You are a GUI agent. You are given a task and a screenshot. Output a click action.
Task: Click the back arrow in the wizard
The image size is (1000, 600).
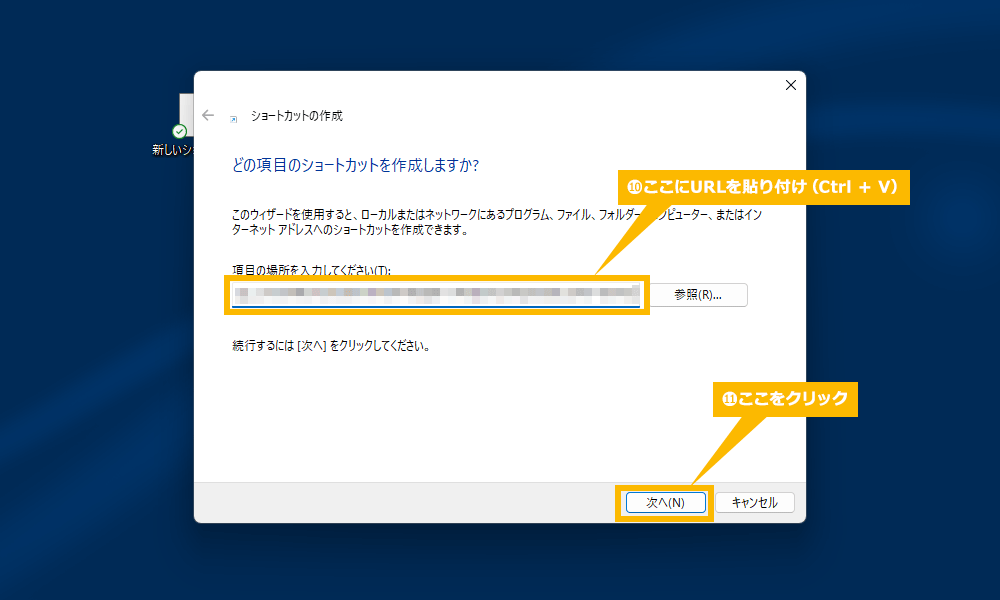208,115
